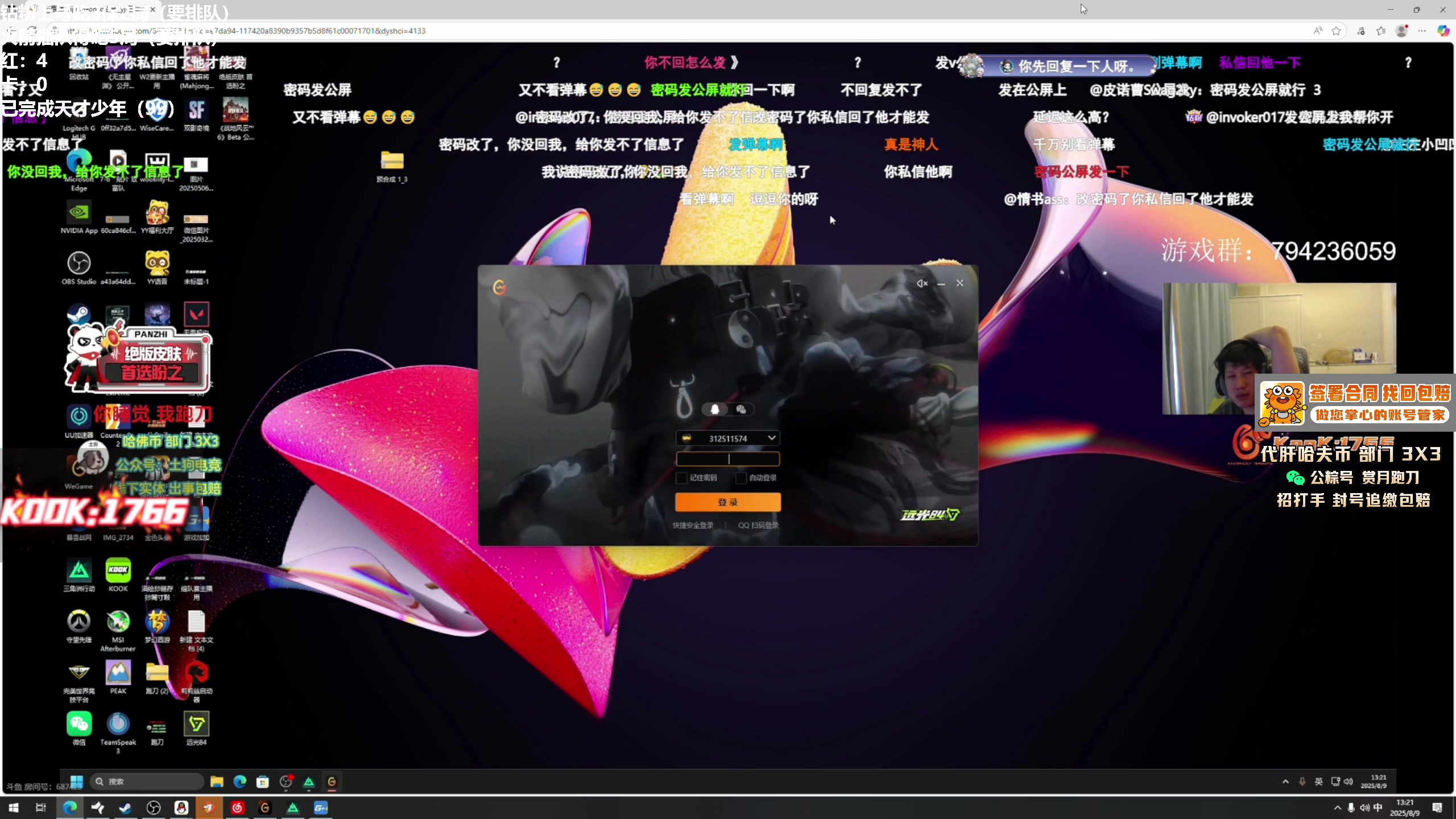Open OBS Studio desktop shortcut

point(79,268)
